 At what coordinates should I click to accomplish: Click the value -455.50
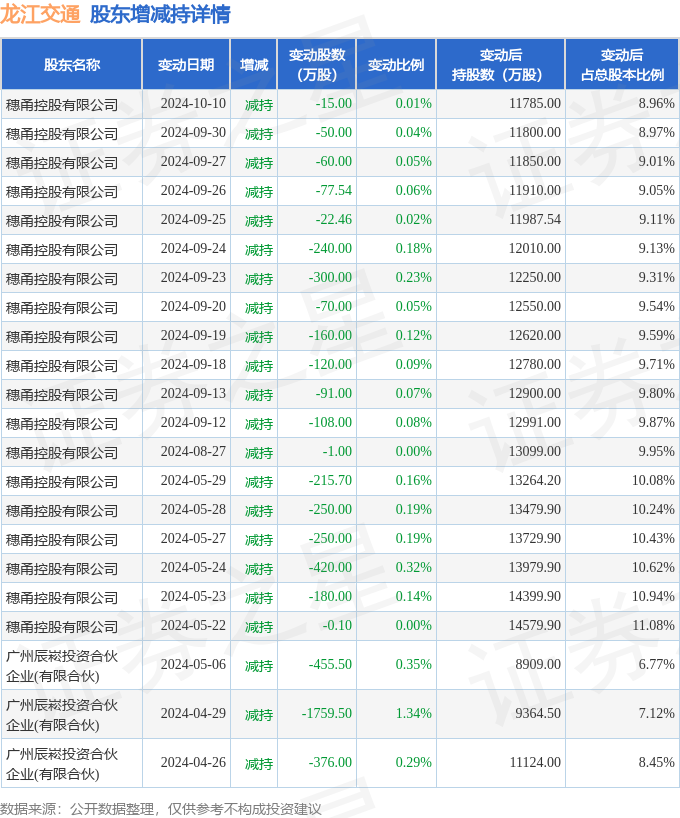330,664
